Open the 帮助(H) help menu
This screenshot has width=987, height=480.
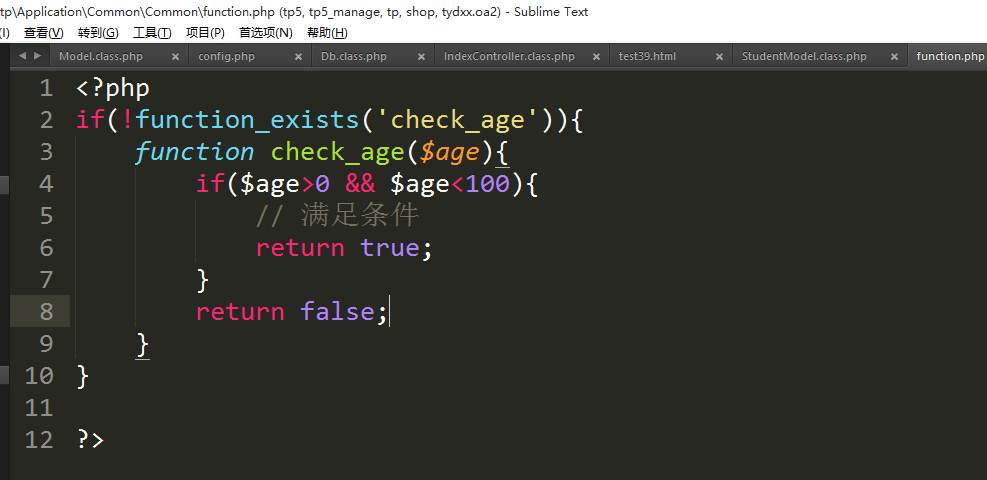point(326,33)
